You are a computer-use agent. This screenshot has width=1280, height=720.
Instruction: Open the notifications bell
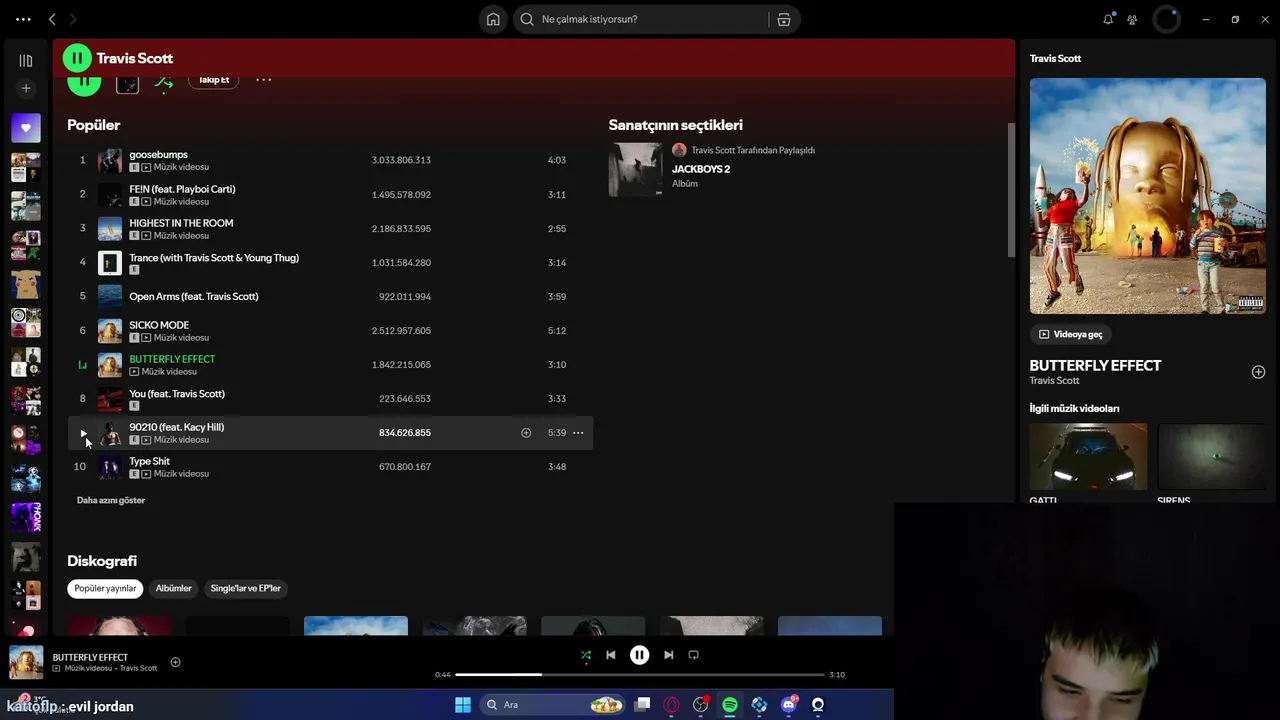point(1108,19)
